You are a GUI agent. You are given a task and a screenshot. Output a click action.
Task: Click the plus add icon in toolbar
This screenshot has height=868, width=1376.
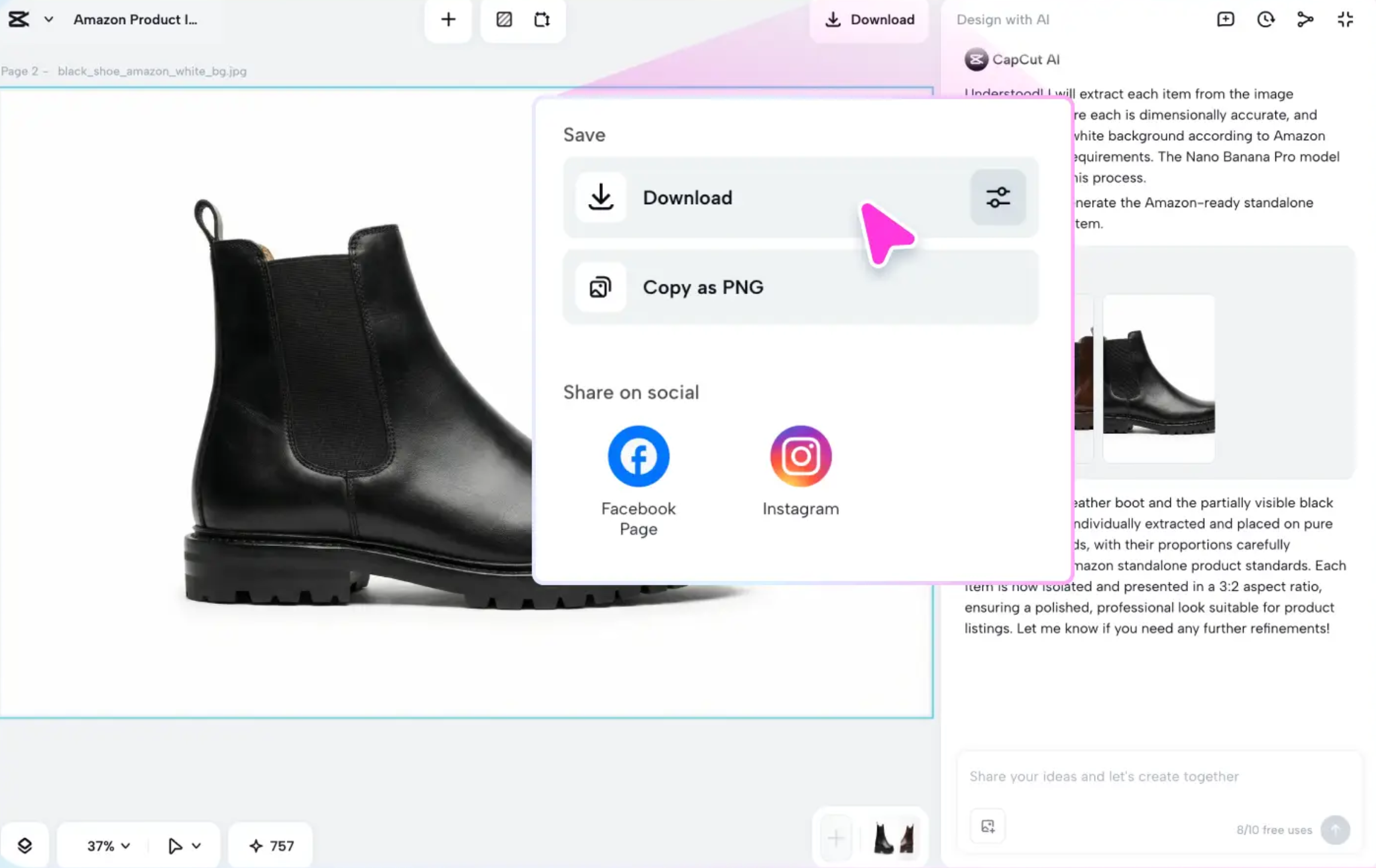coord(448,19)
